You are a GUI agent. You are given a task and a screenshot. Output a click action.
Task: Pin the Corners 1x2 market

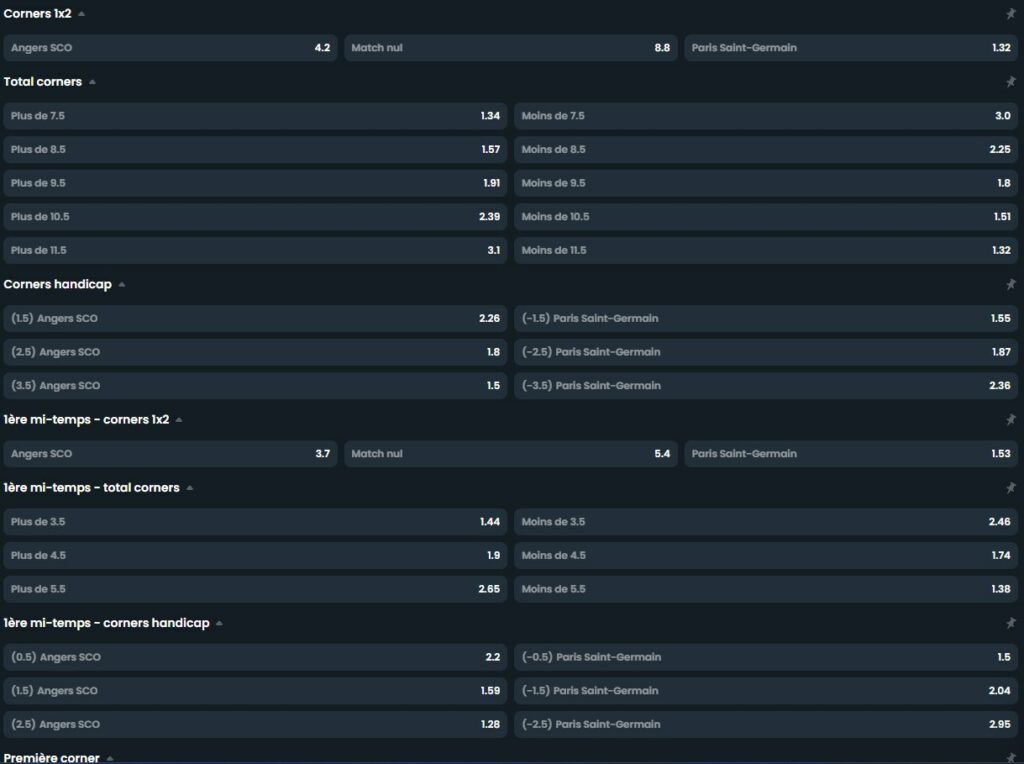(x=1011, y=14)
